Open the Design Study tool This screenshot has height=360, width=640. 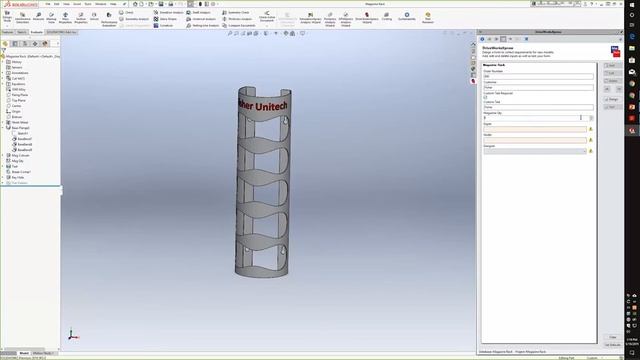[x=7, y=17]
